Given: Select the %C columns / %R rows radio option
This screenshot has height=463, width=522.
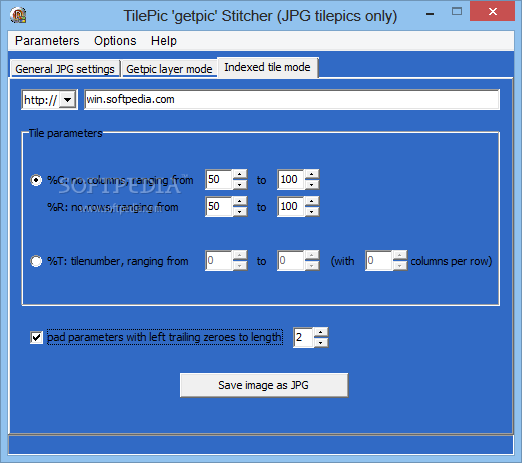Looking at the screenshot, I should click(36, 180).
